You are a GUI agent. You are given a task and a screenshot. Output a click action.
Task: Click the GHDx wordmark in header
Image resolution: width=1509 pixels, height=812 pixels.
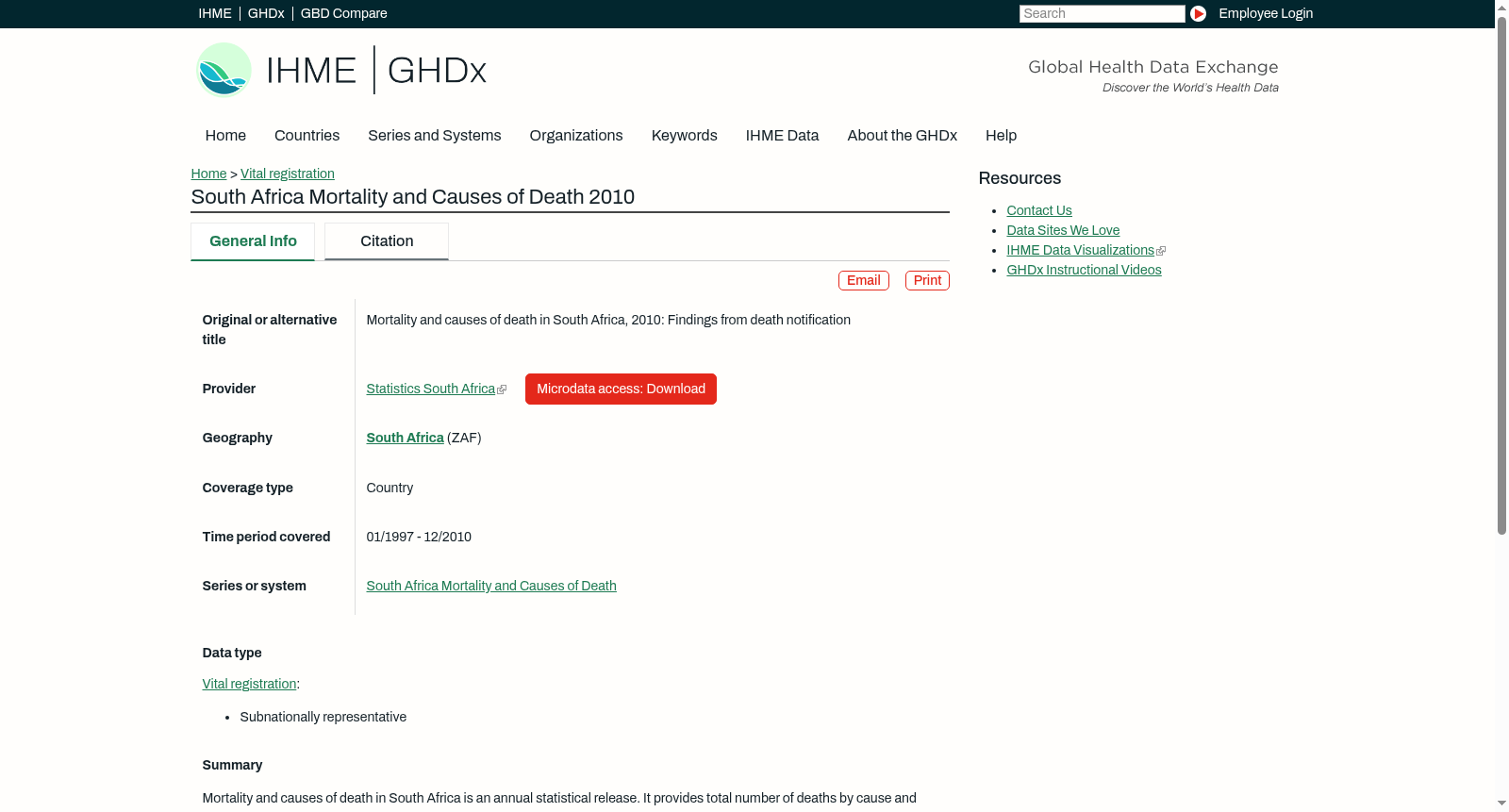(437, 71)
